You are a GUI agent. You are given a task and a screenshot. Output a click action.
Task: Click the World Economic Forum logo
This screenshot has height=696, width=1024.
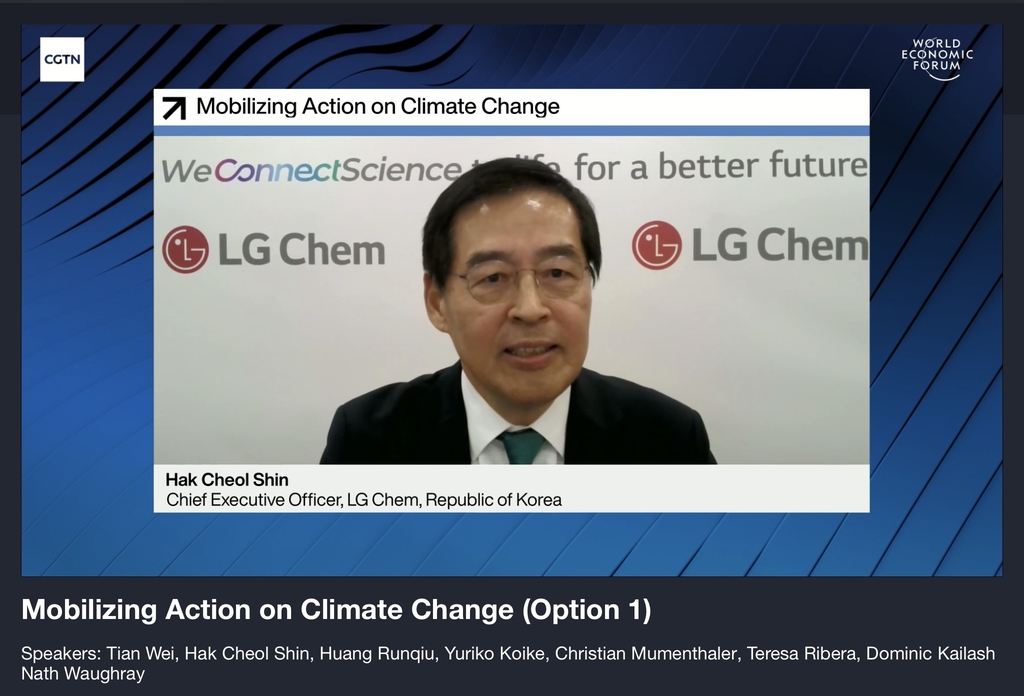[937, 59]
